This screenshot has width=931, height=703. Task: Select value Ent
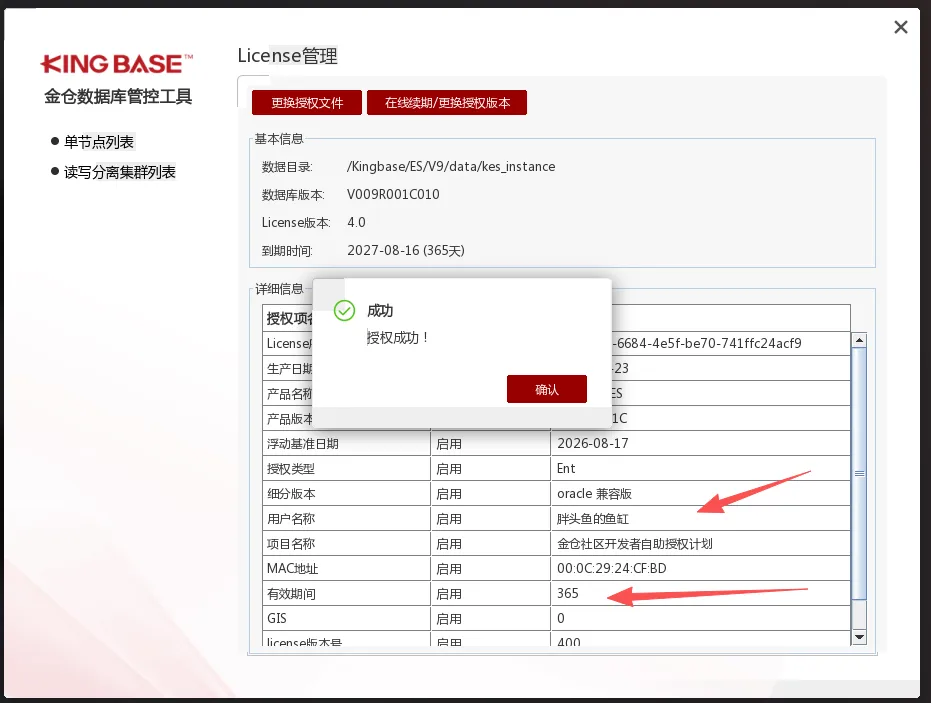(x=566, y=468)
